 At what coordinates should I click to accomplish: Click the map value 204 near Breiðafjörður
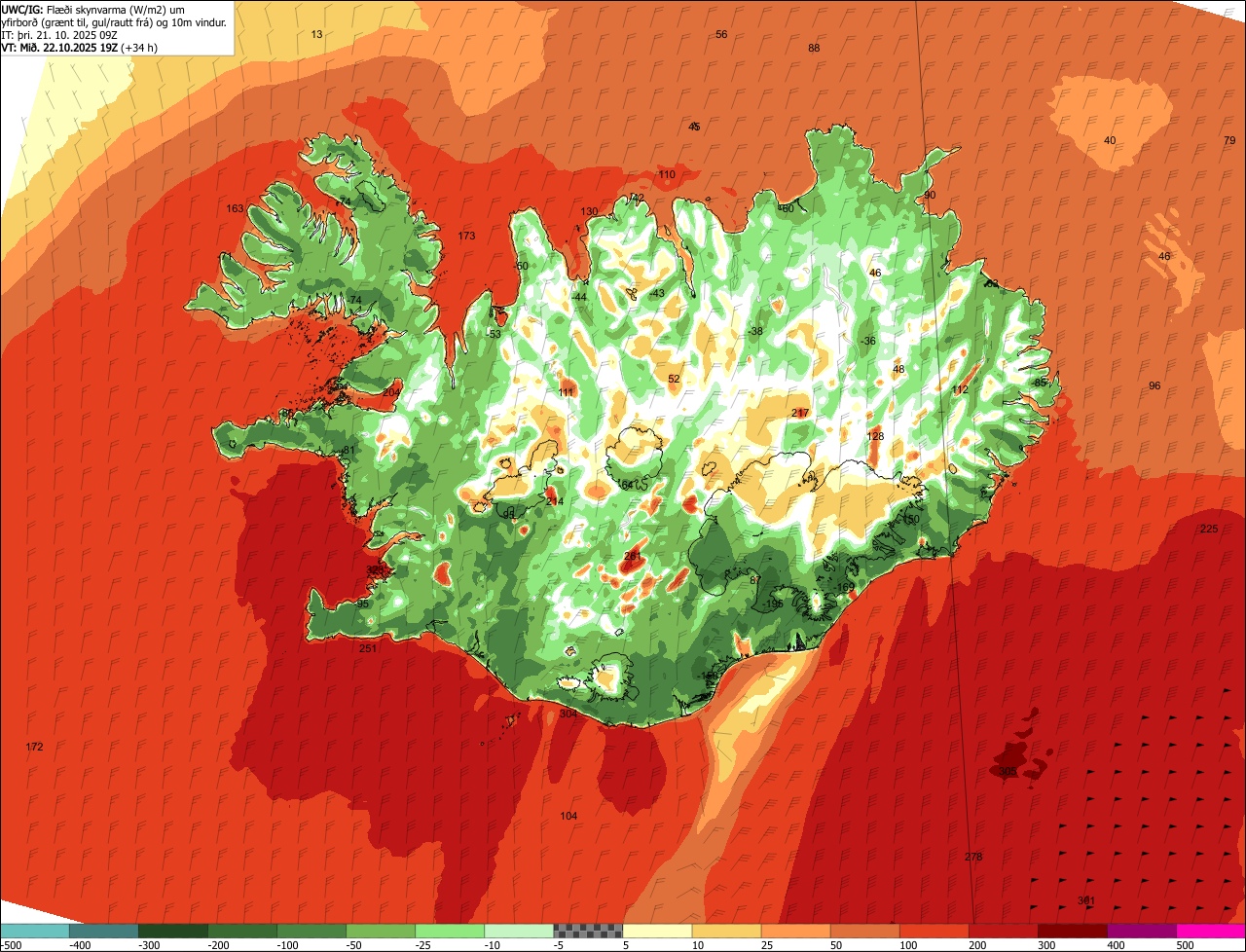[391, 392]
